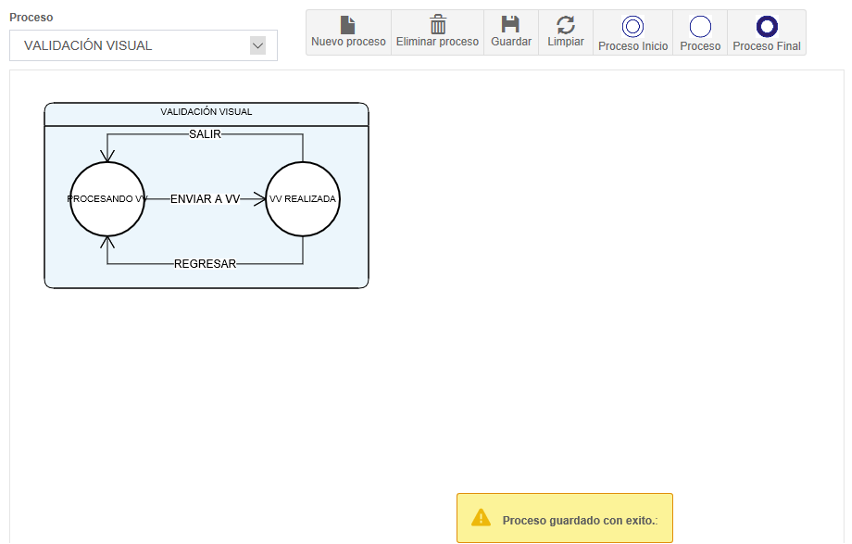Click the REGRESAR transition label

pyautogui.click(x=205, y=264)
